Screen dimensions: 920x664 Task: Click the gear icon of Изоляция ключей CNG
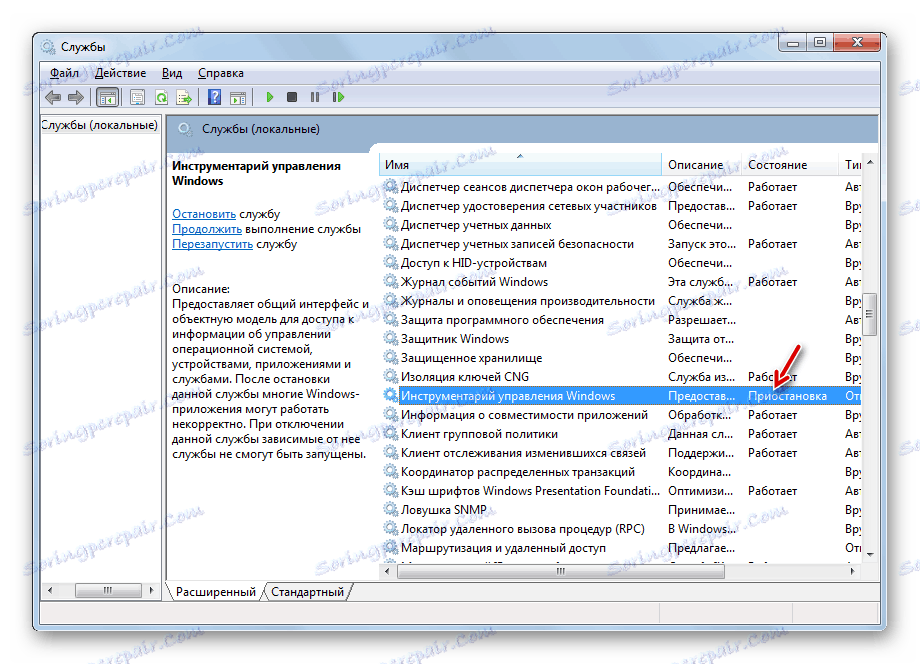pyautogui.click(x=390, y=377)
